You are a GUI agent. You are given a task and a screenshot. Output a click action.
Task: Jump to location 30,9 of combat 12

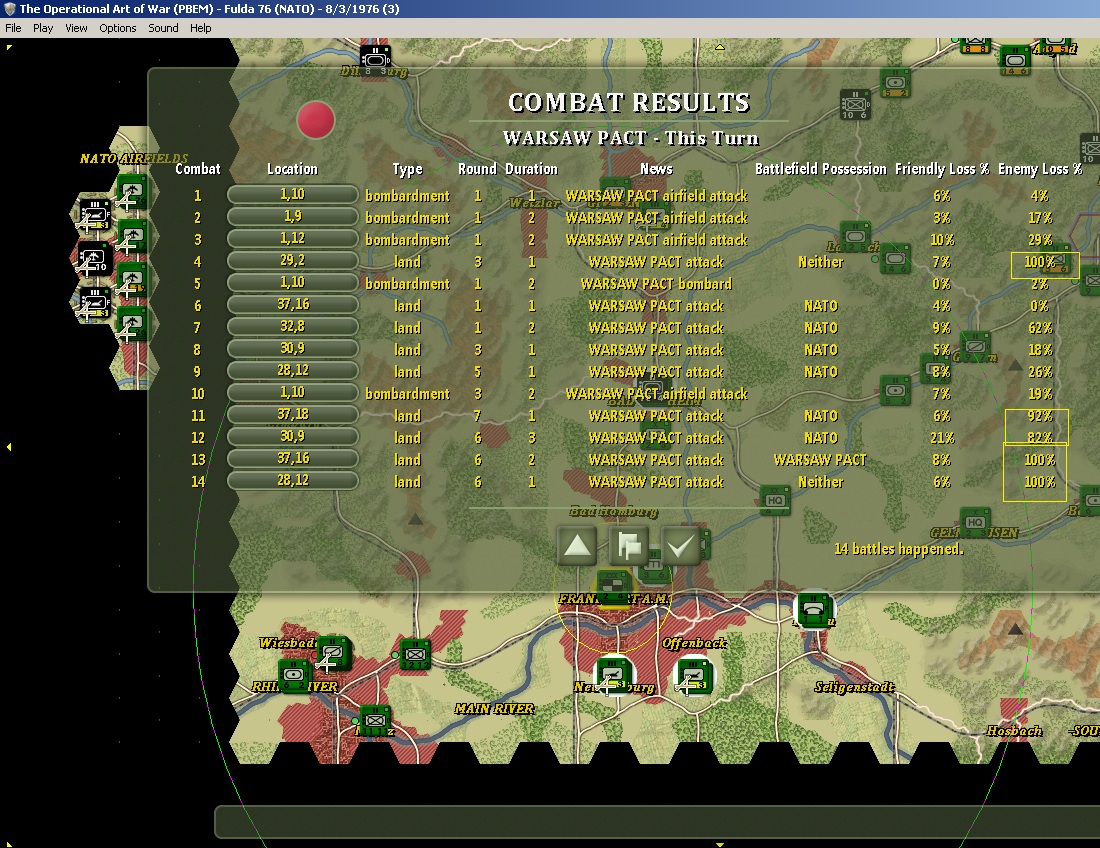(x=293, y=436)
